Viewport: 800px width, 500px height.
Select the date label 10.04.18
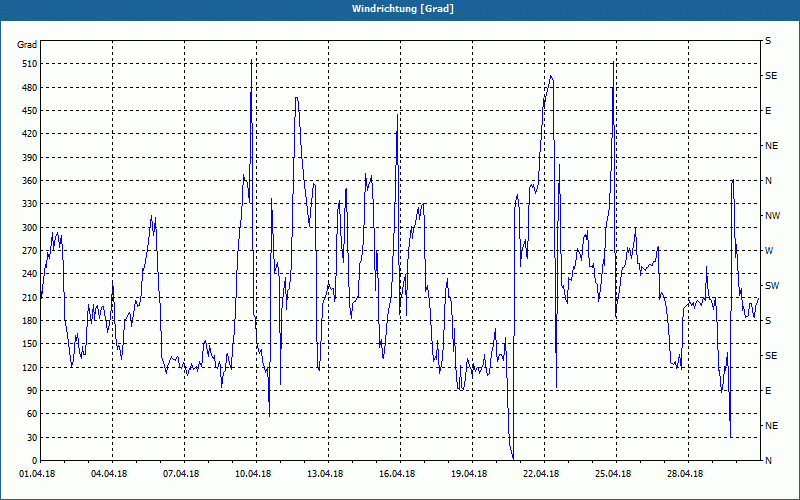(x=253, y=474)
